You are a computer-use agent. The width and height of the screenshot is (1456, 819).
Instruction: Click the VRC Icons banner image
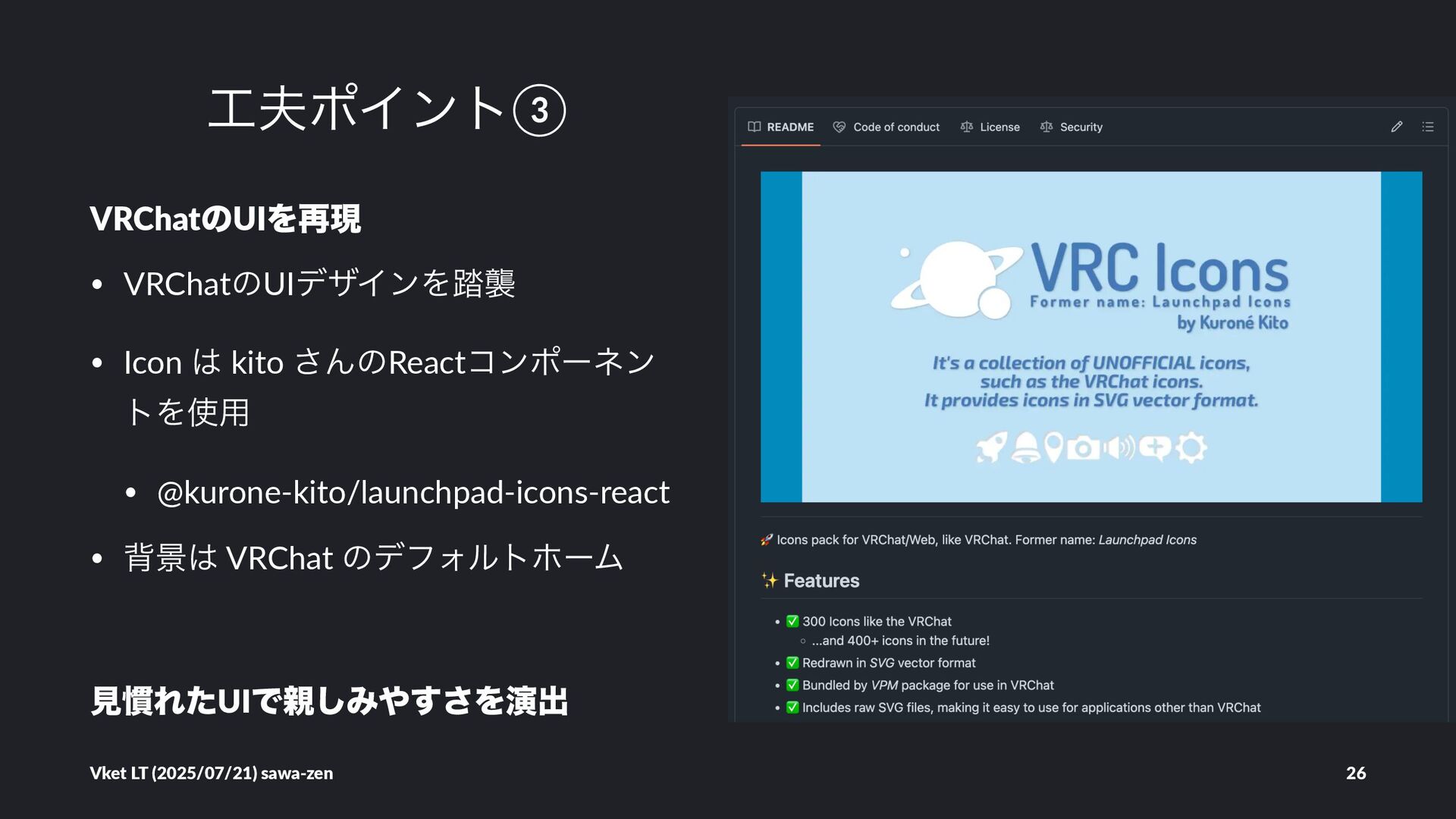[x=1091, y=337]
